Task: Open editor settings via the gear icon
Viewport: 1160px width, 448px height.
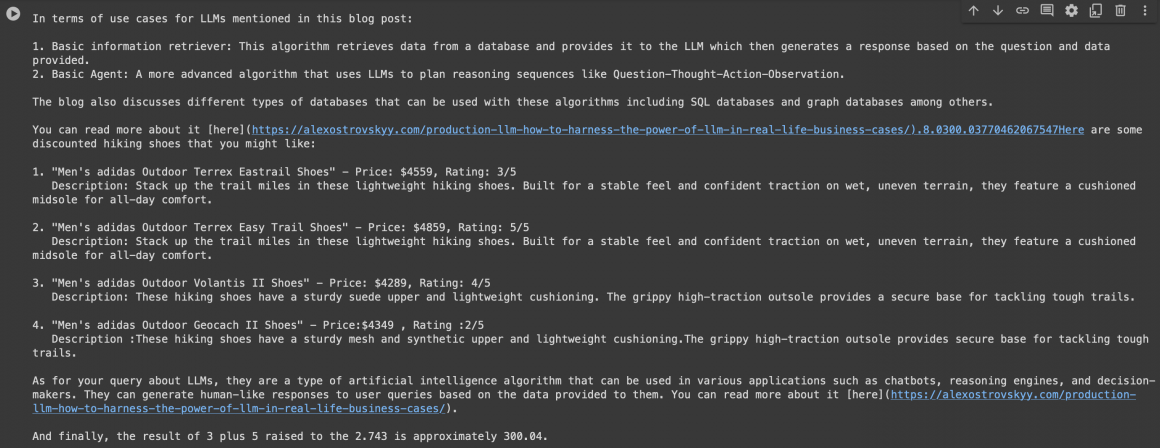Action: (1071, 11)
